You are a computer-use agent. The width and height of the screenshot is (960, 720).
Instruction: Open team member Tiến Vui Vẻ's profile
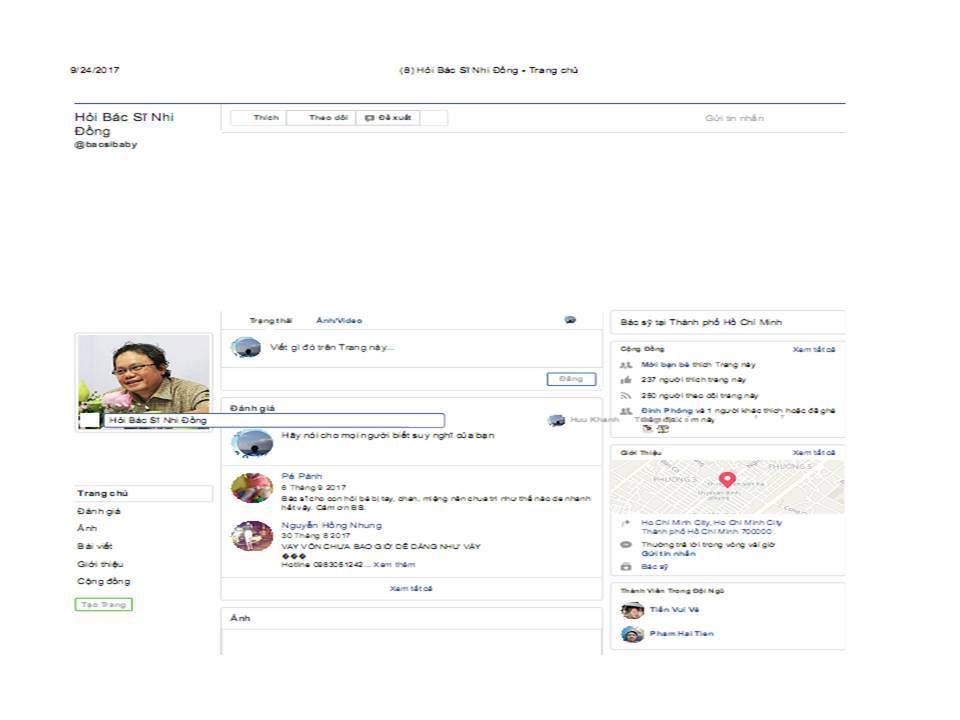674,609
